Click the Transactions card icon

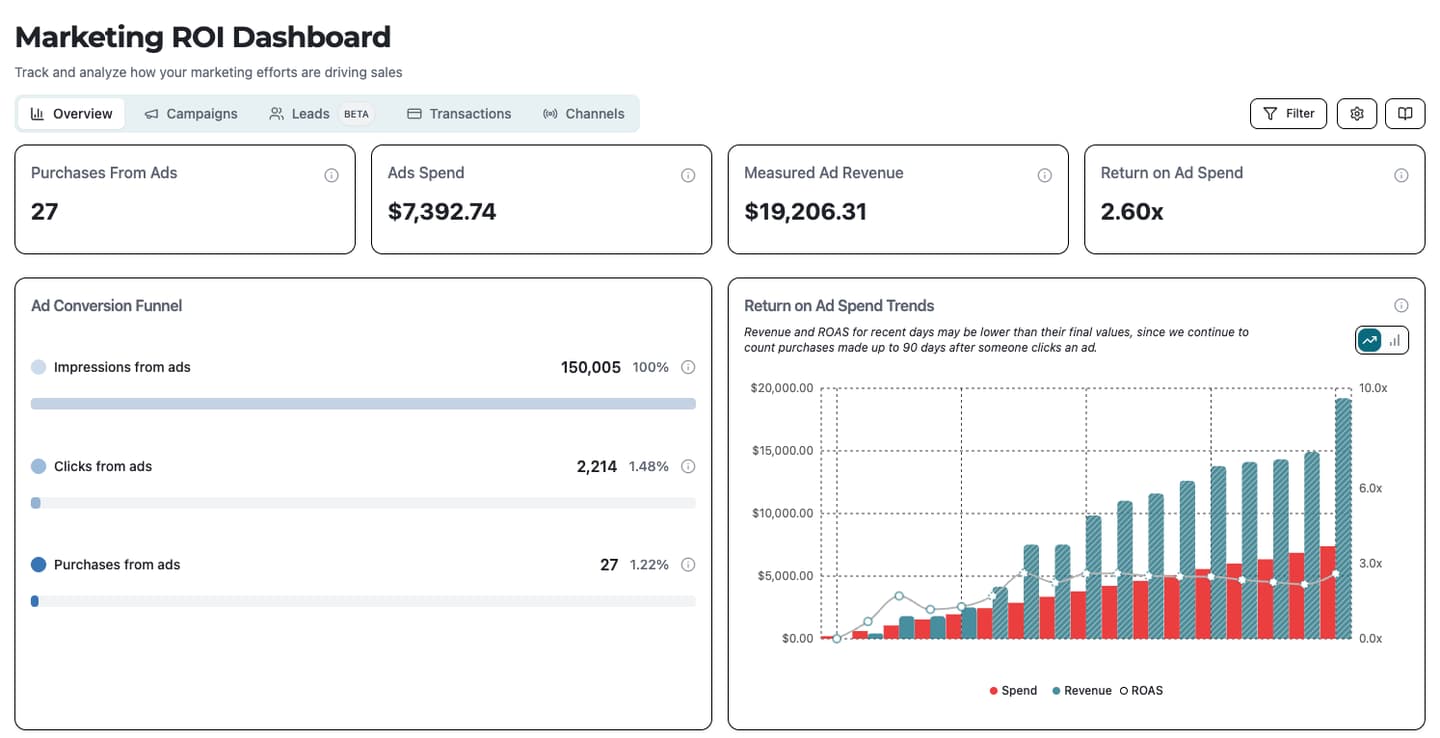click(x=414, y=114)
